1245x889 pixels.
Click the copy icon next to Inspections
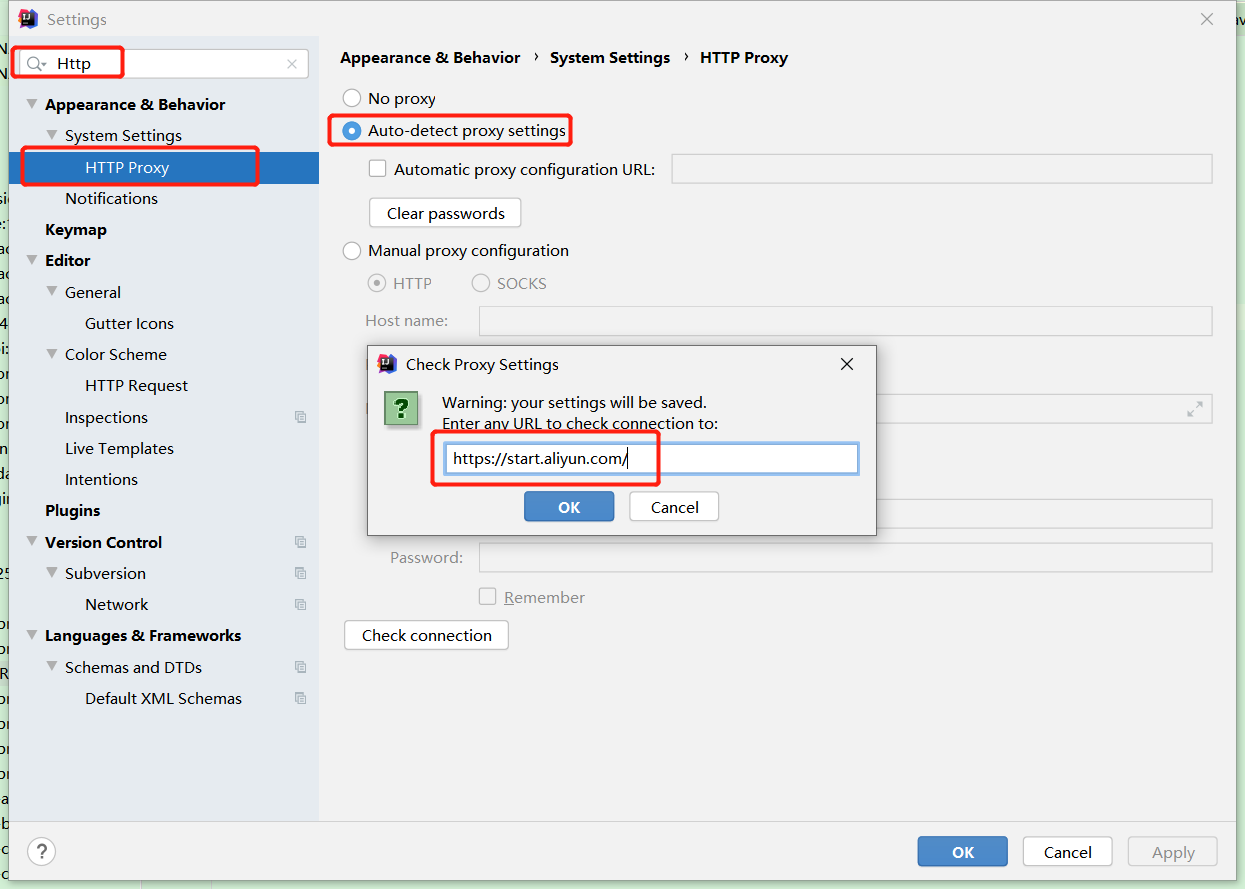[x=300, y=417]
